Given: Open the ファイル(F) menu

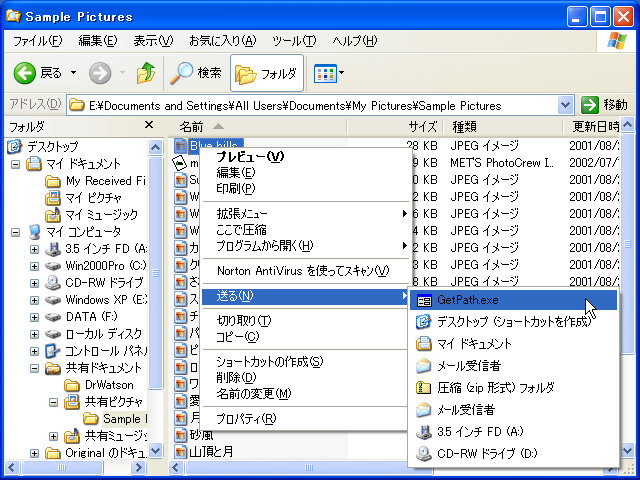Looking at the screenshot, I should tap(38, 41).
